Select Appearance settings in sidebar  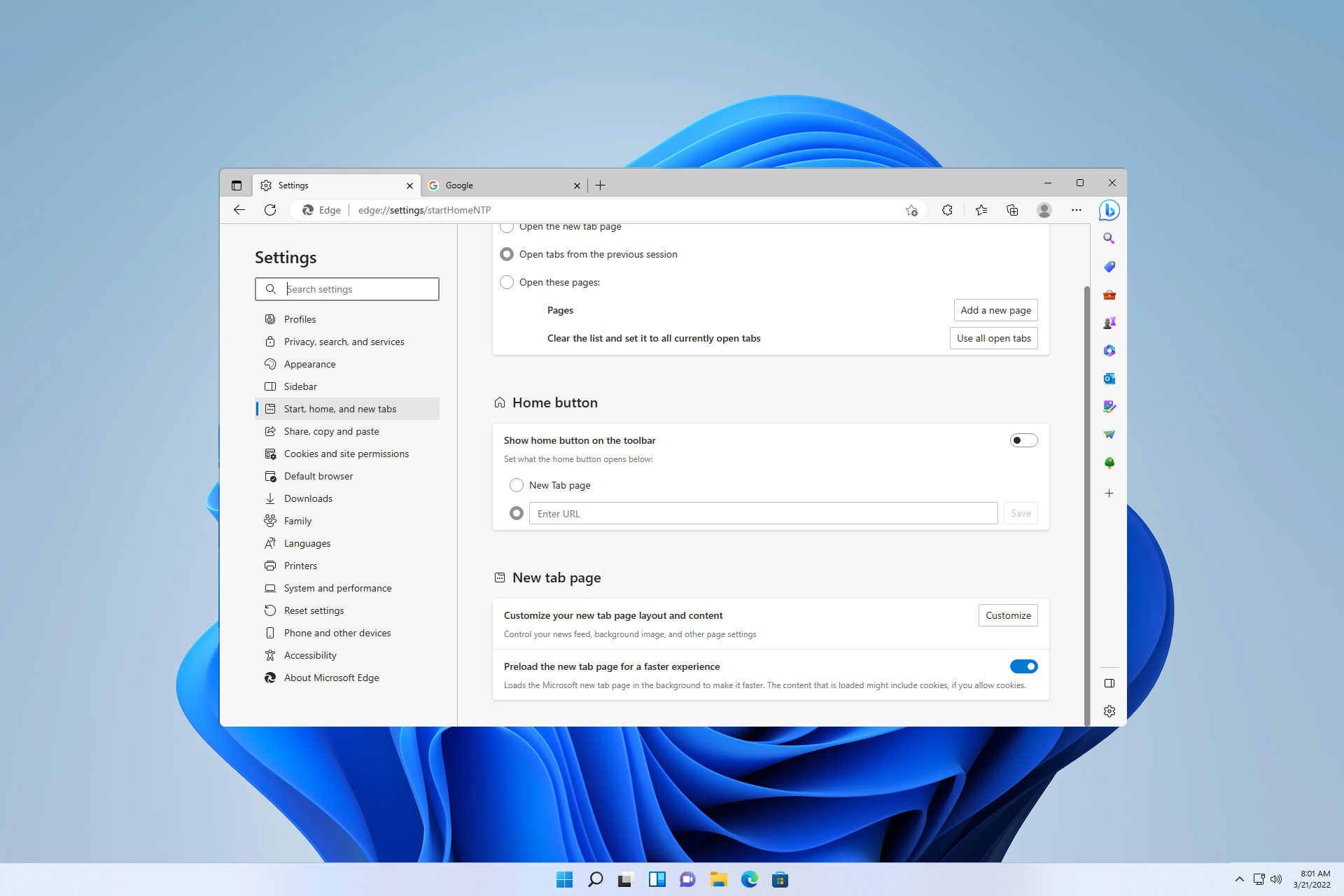308,363
